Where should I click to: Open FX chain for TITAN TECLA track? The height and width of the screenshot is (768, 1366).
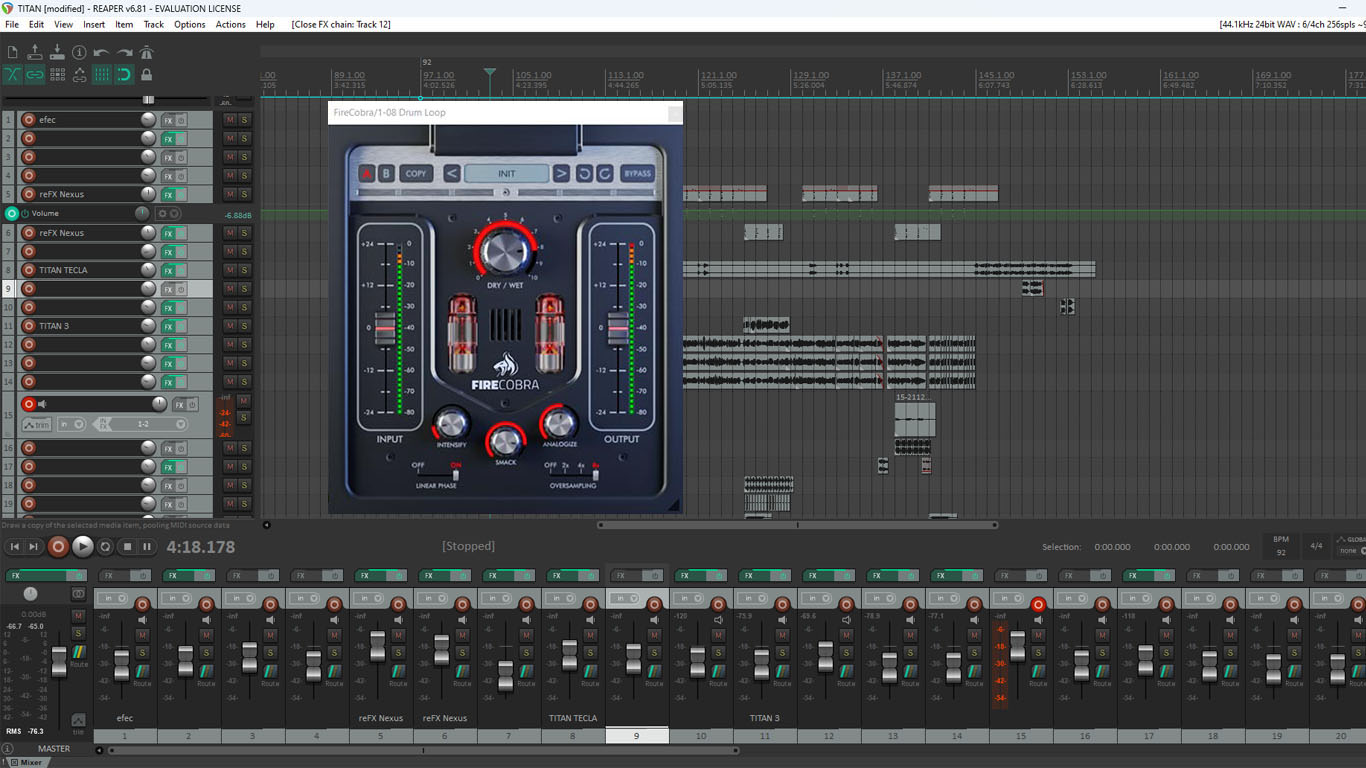(x=168, y=270)
